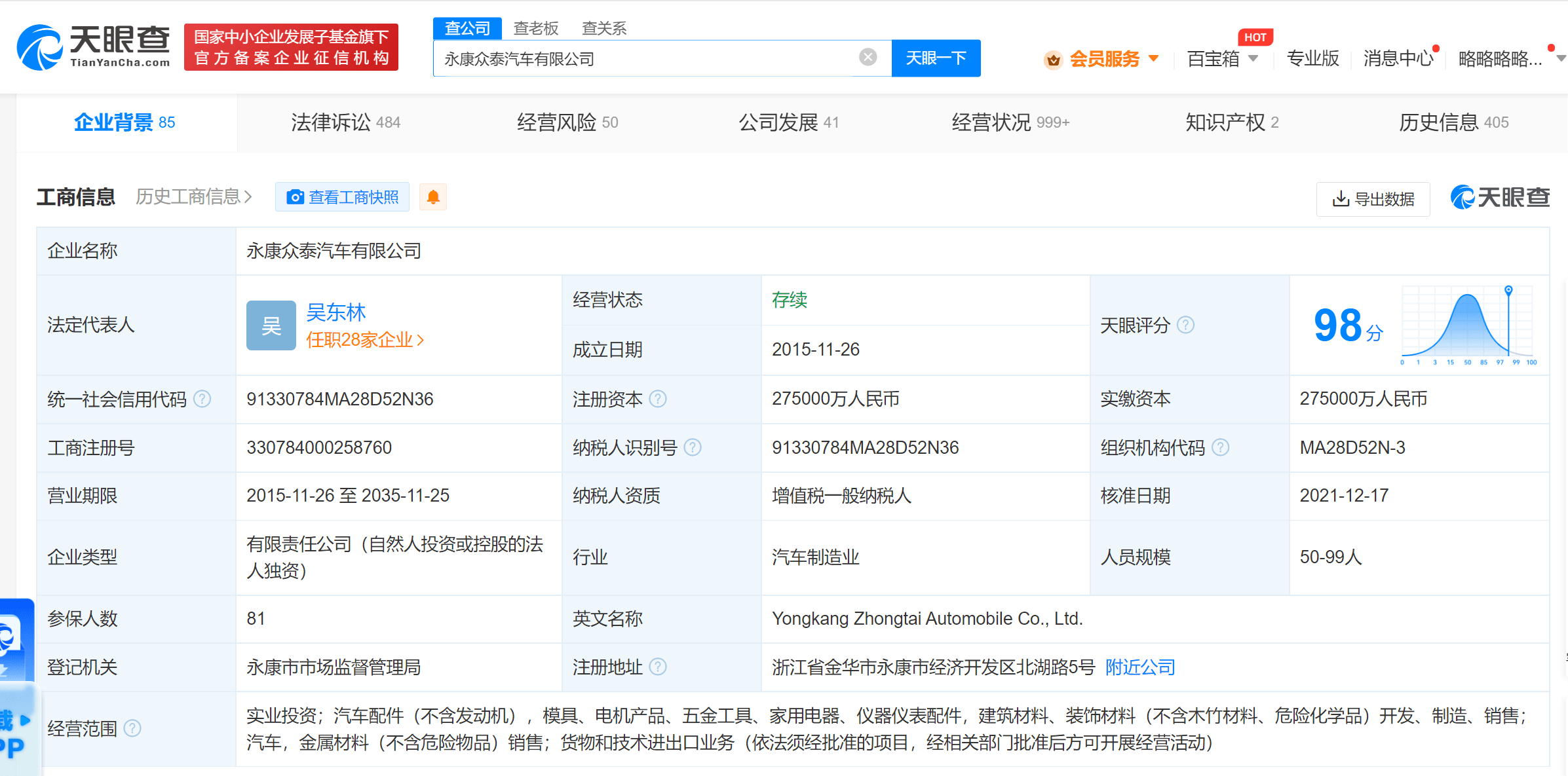
Task: Click the user name 略略略略...
Action: (x=1500, y=59)
